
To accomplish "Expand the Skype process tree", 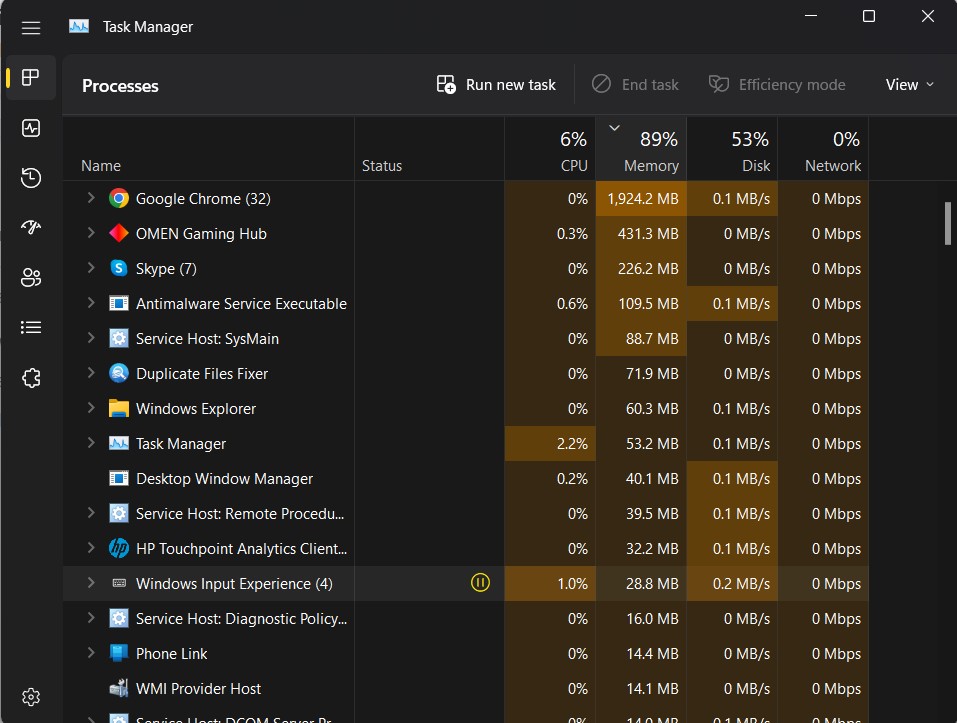I will tap(90, 268).
